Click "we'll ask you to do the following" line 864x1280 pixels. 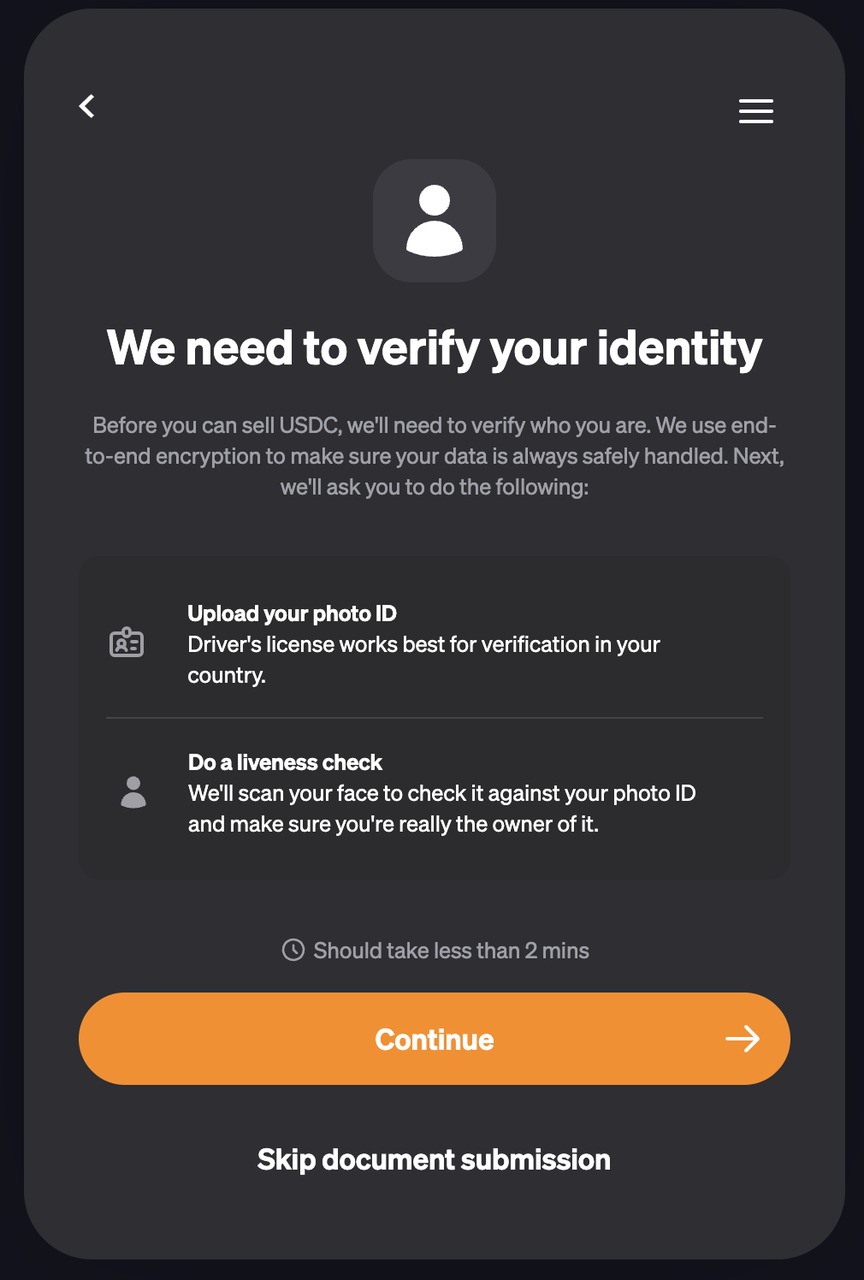coord(434,488)
